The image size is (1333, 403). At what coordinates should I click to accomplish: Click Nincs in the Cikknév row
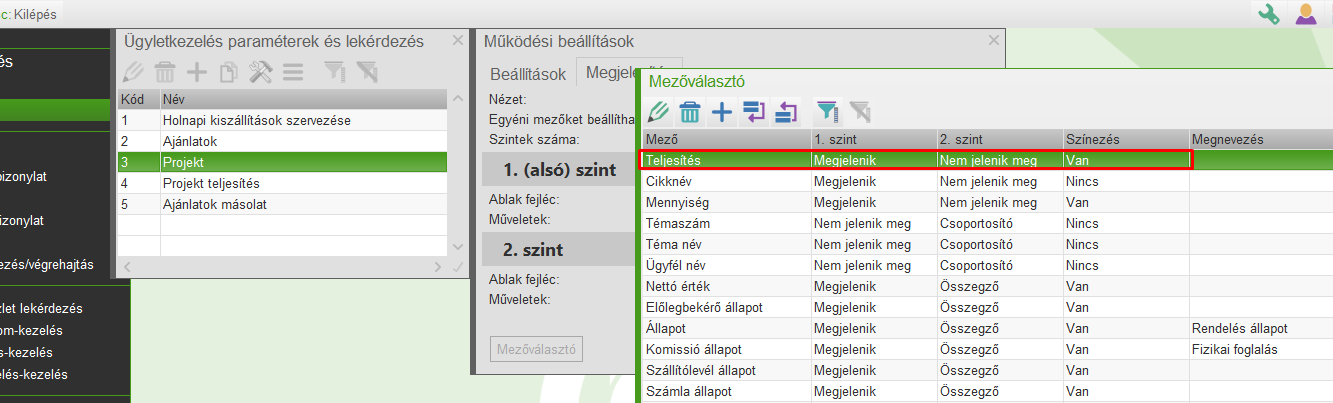coord(1125,181)
